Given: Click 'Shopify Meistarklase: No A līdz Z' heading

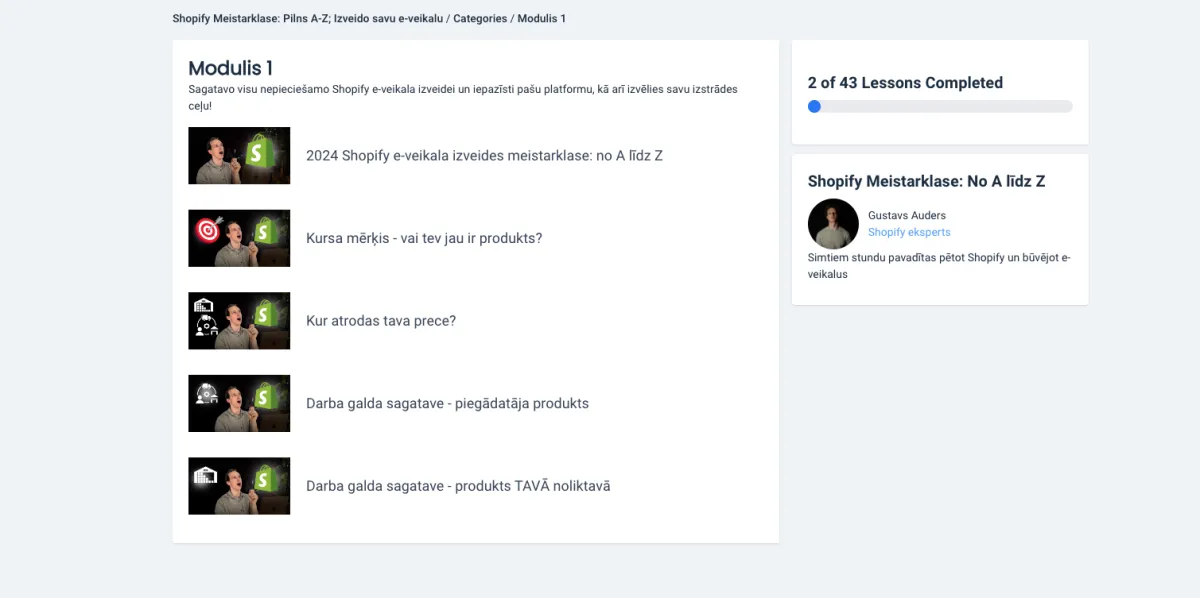Looking at the screenshot, I should click(x=927, y=181).
